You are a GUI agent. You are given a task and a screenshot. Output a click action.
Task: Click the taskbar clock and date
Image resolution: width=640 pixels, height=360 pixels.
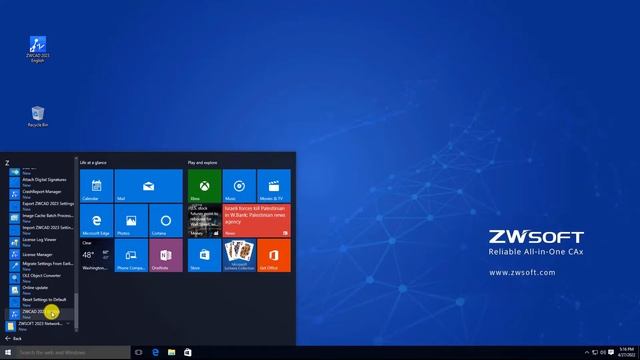(627, 352)
